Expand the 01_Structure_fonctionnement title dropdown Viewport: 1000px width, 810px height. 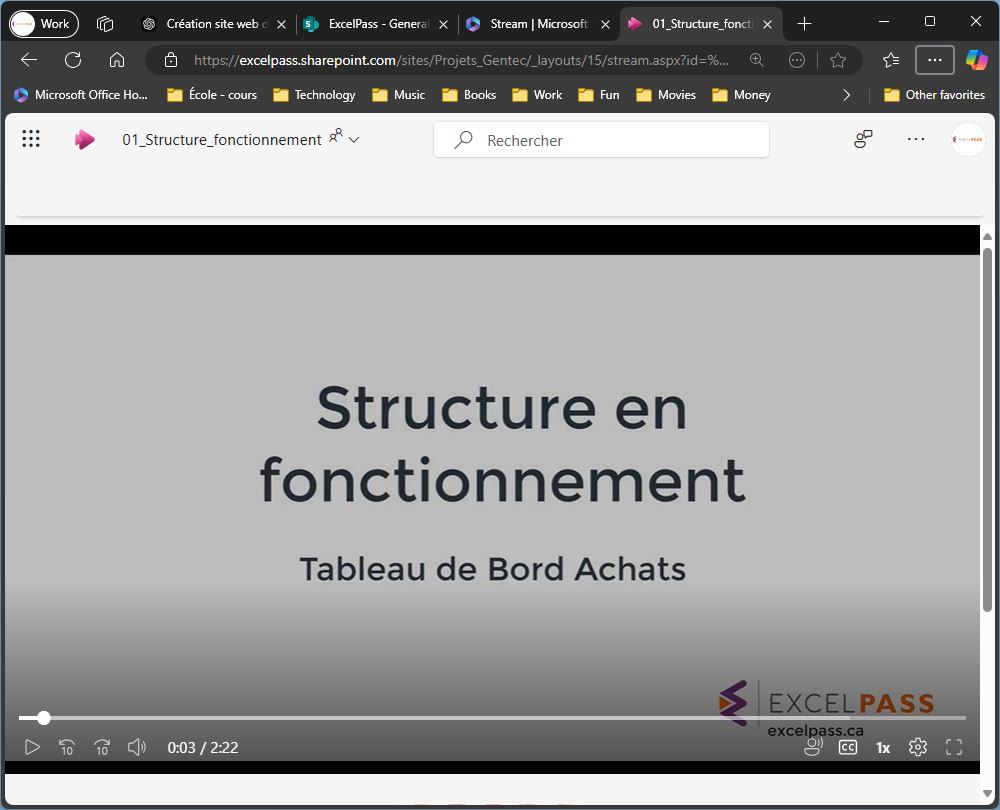pyautogui.click(x=353, y=140)
